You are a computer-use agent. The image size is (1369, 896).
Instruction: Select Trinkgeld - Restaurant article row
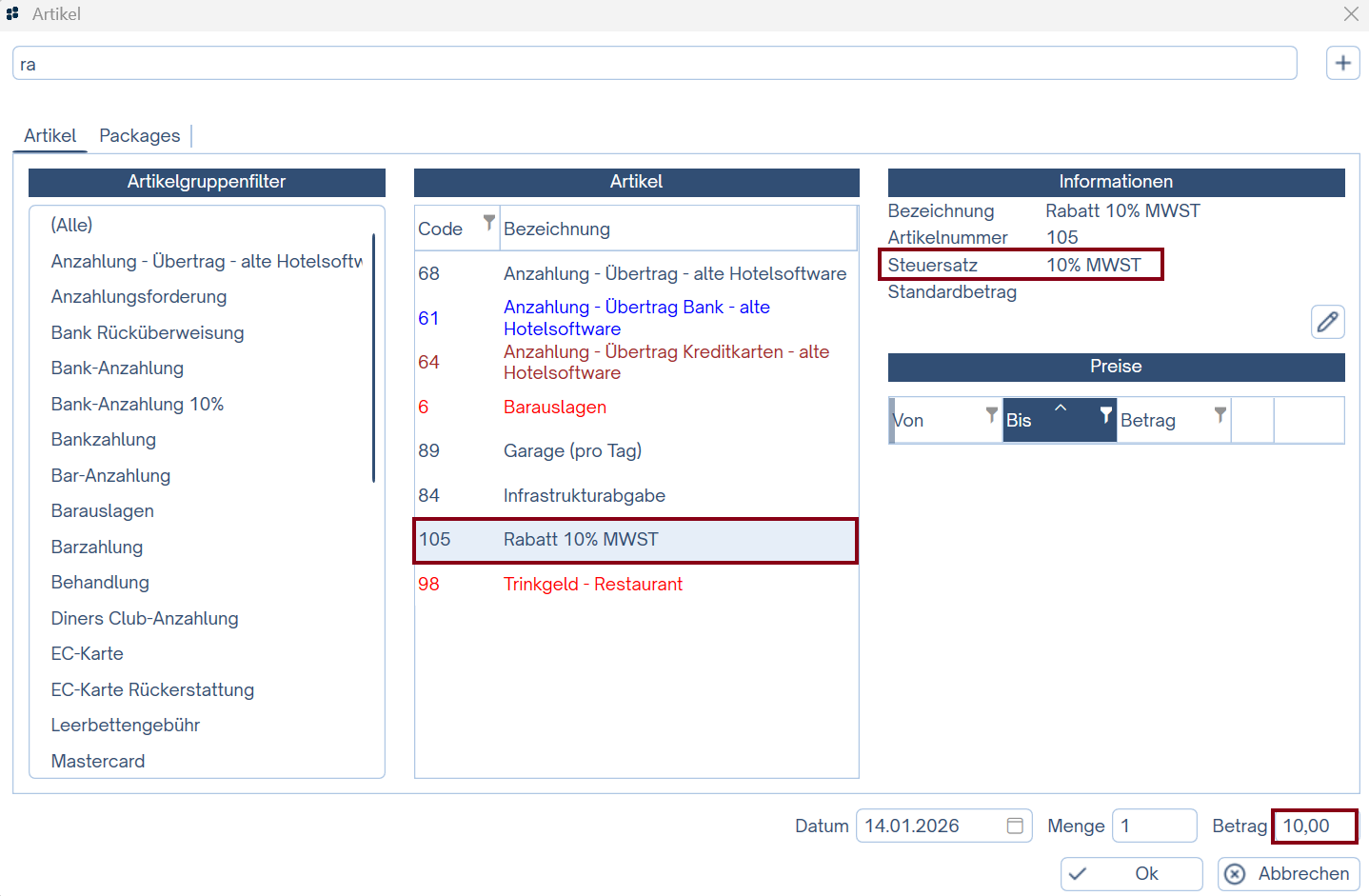click(592, 584)
